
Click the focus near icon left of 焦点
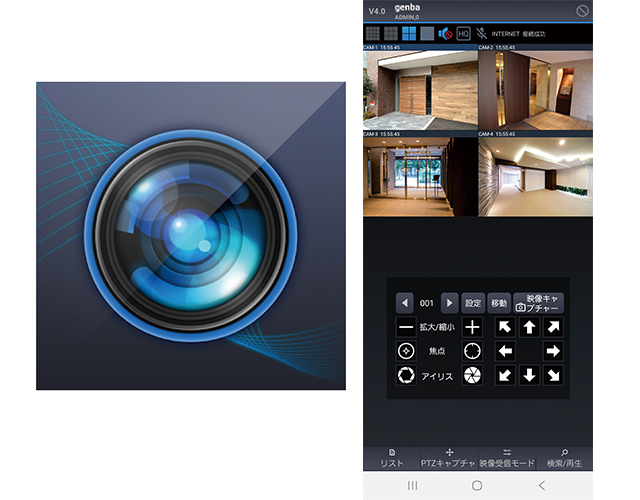406,351
